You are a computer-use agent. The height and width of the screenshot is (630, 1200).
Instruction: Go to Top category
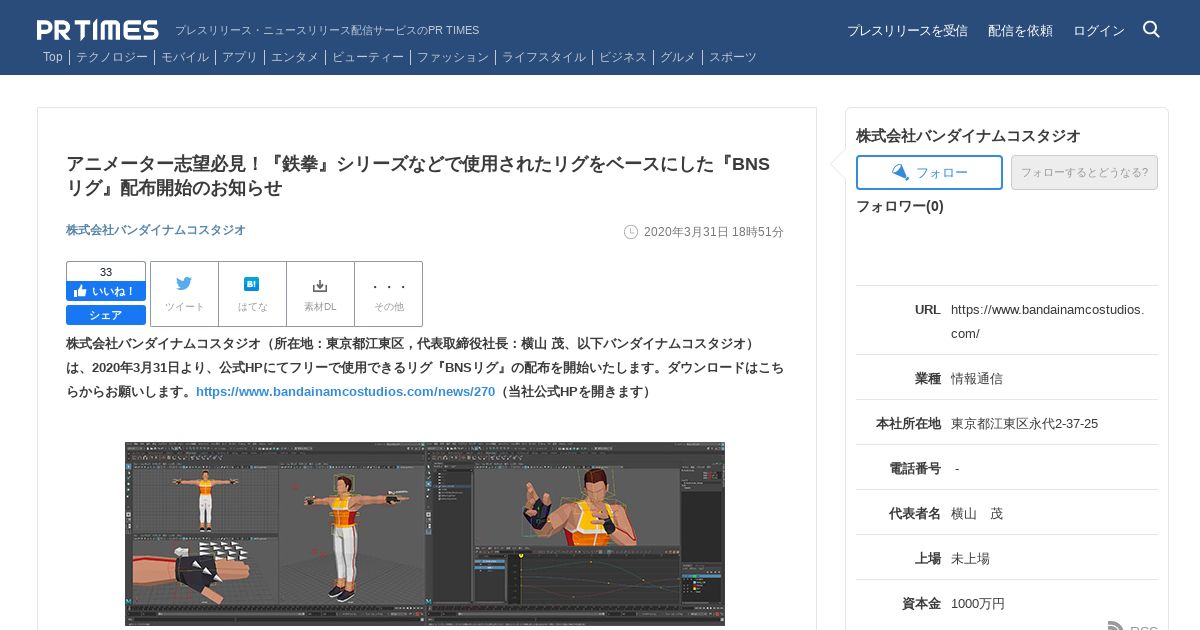53,57
